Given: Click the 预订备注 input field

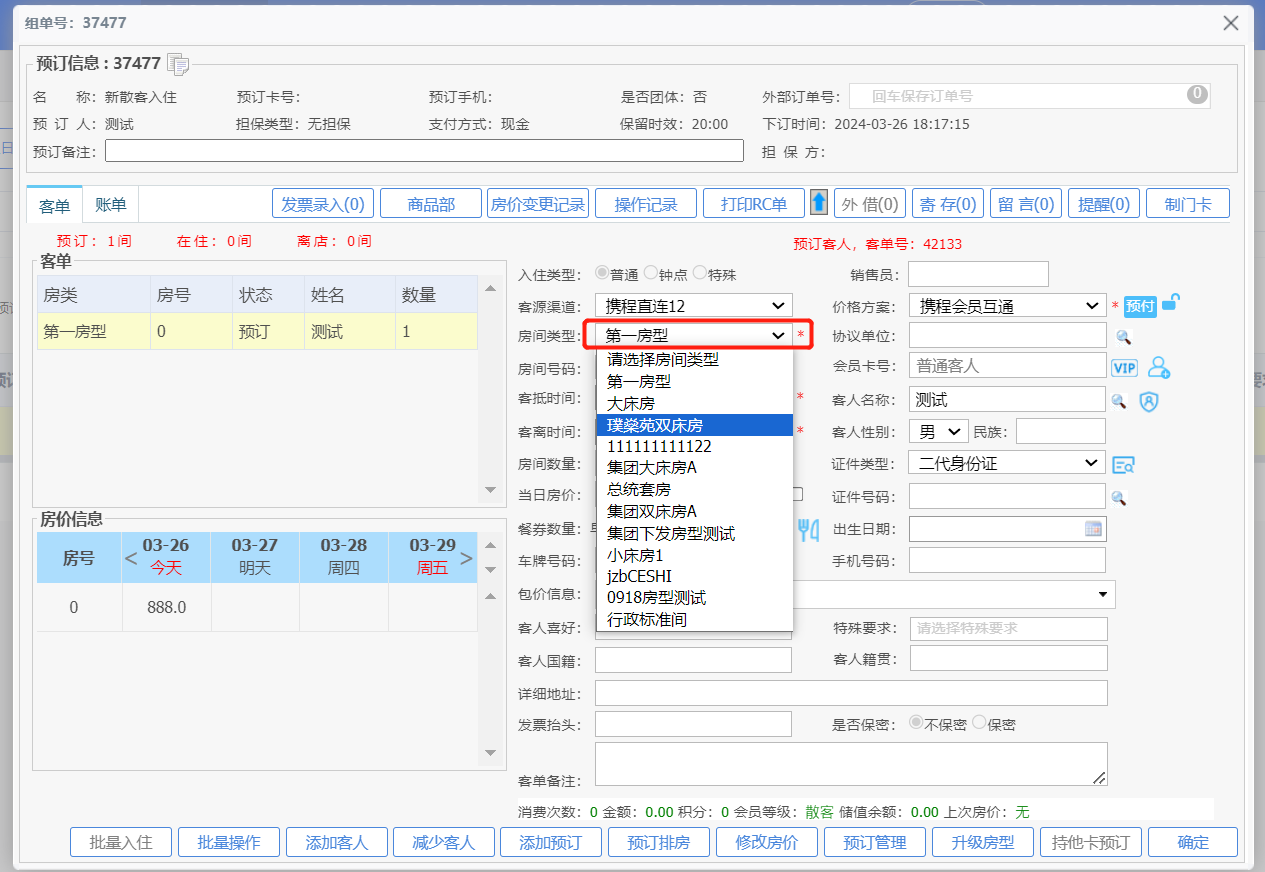Looking at the screenshot, I should 424,150.
